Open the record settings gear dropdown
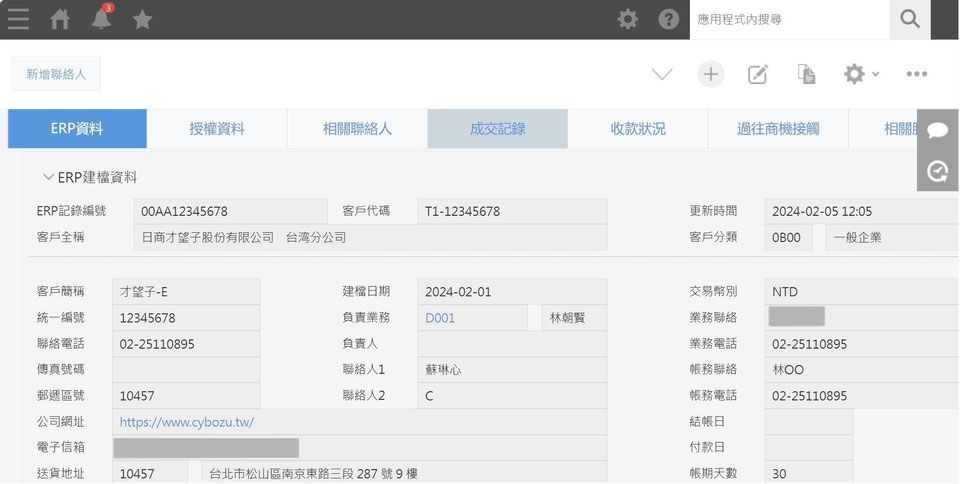Screen dimensions: 960x484 point(861,74)
